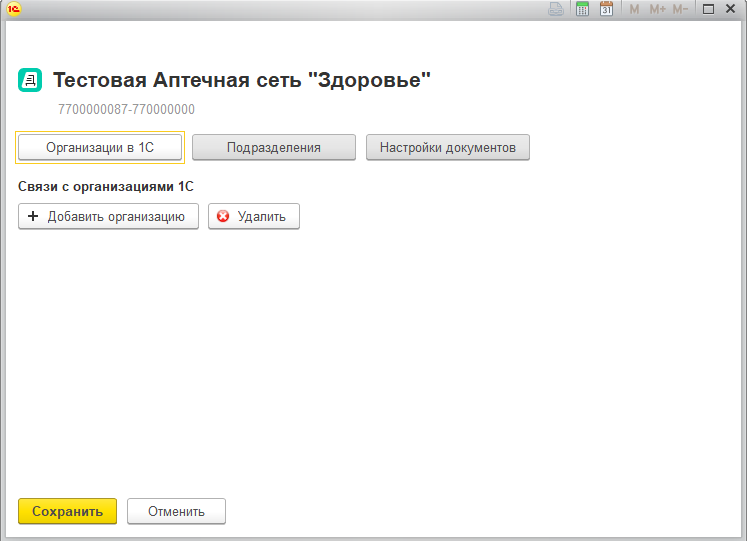This screenshot has width=747, height=541.
Task: Click Удалить button
Action: (x=254, y=217)
